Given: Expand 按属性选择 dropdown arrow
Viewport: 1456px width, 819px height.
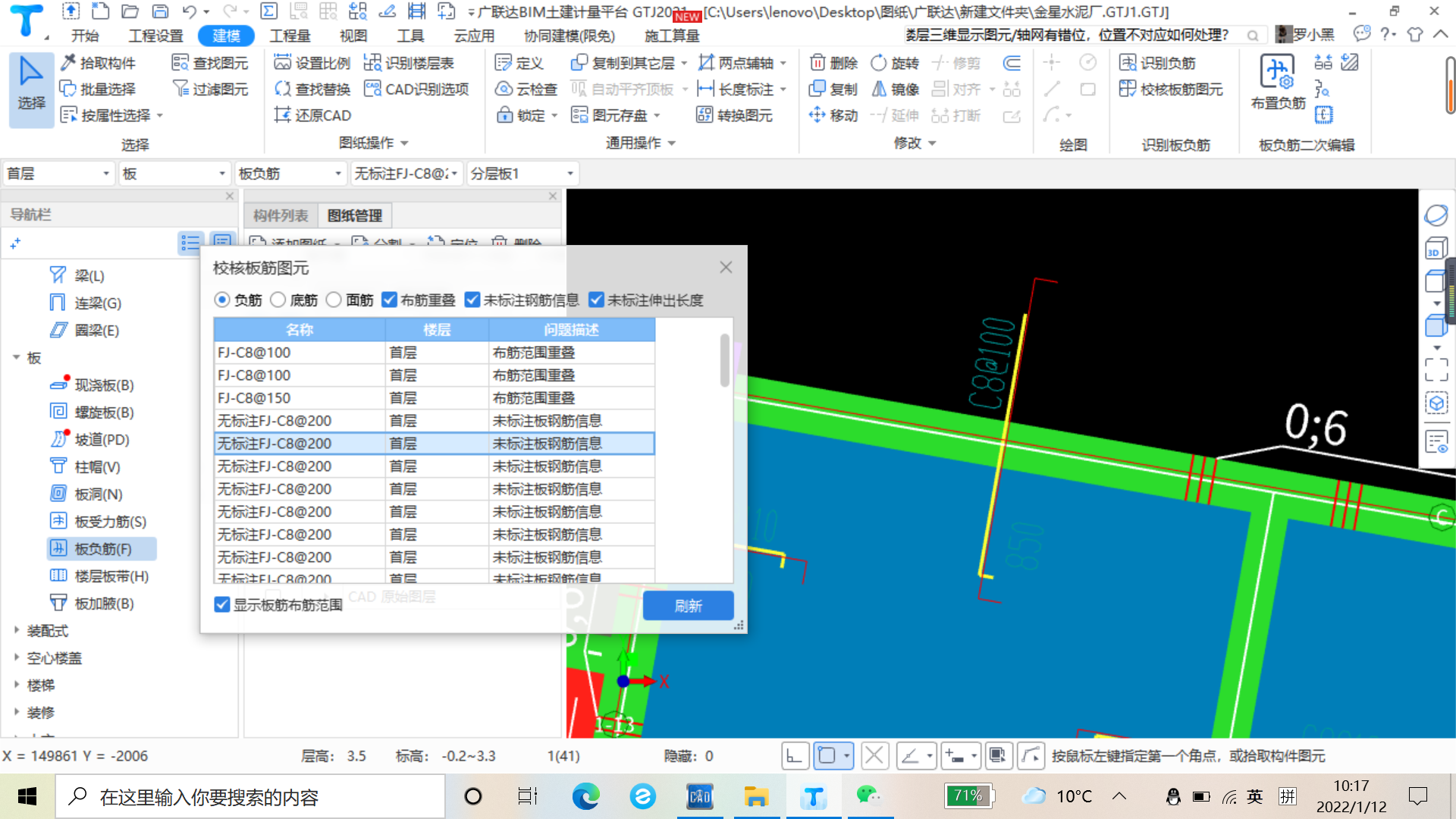Looking at the screenshot, I should point(160,116).
